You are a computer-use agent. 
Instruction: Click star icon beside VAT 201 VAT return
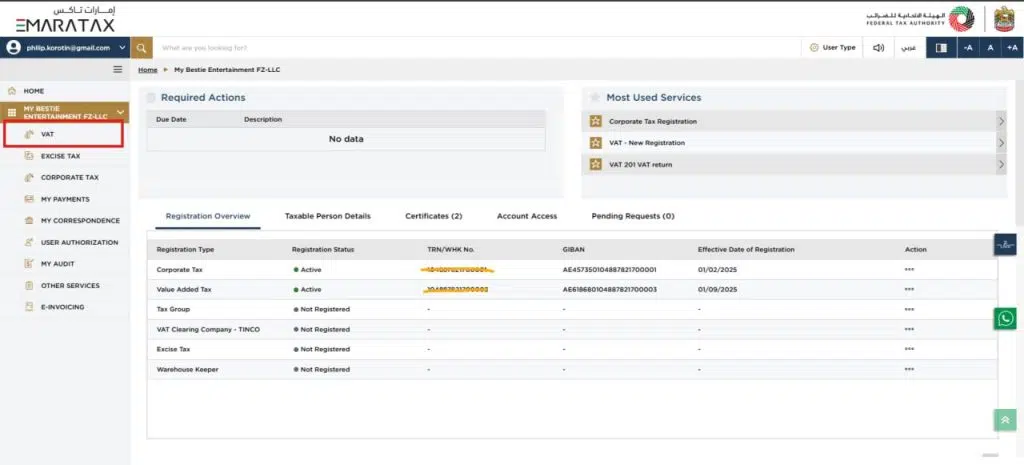595,165
